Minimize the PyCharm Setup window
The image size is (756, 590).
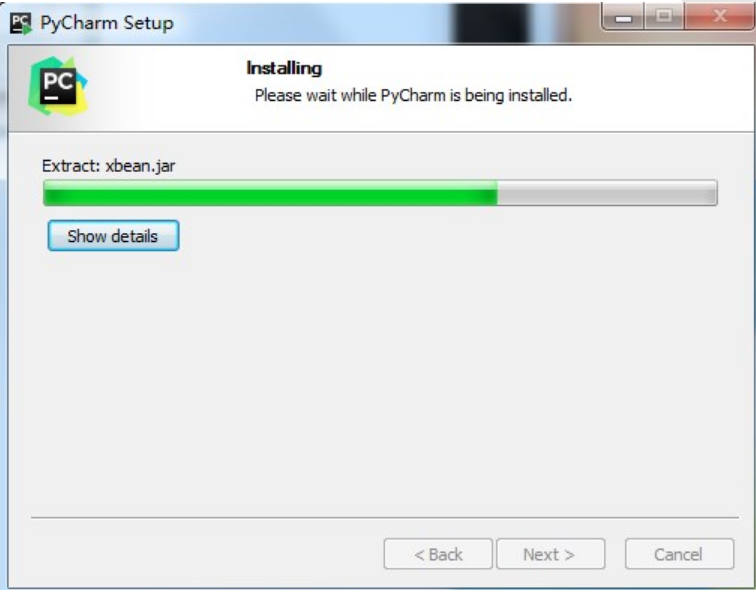click(x=623, y=18)
